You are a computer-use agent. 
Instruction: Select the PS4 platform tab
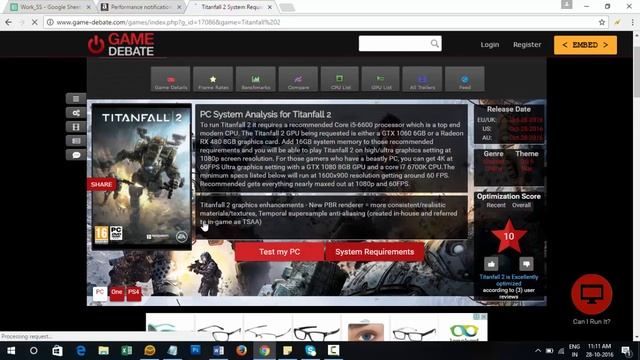coord(133,293)
